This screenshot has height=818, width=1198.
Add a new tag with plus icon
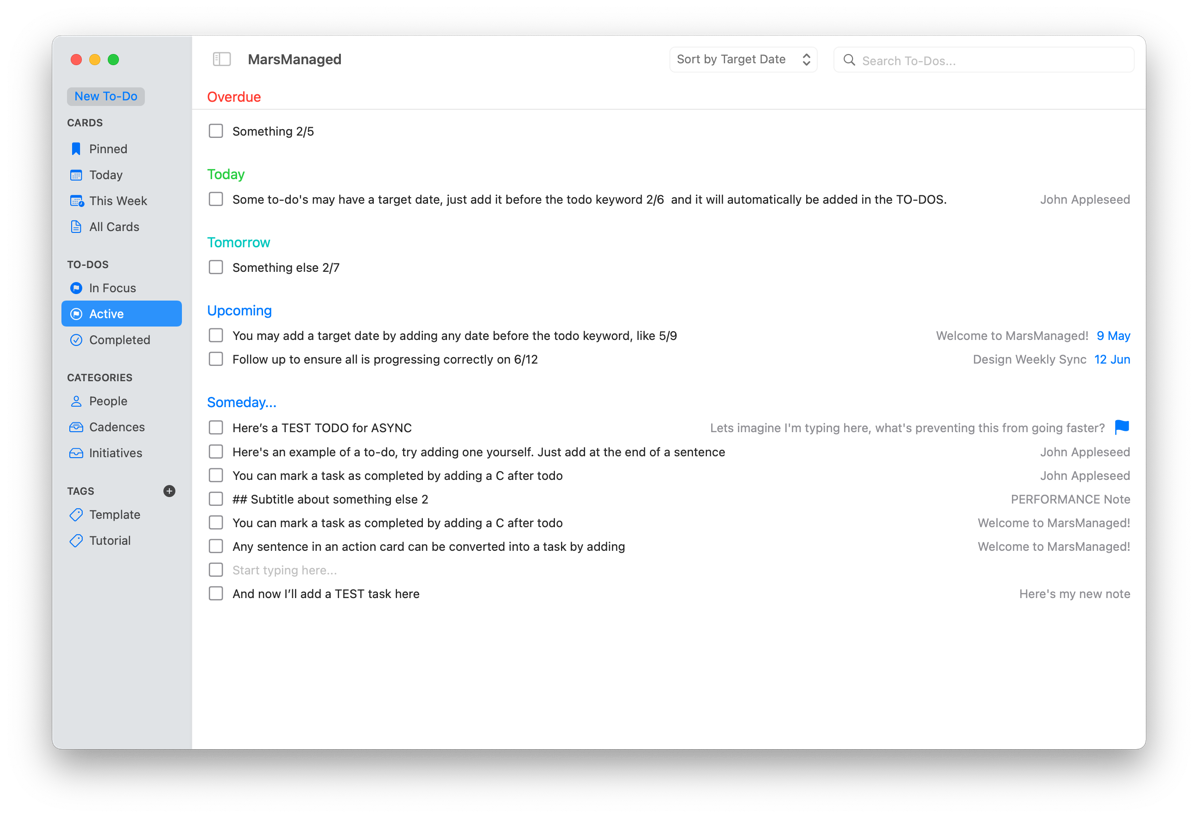pyautogui.click(x=170, y=491)
